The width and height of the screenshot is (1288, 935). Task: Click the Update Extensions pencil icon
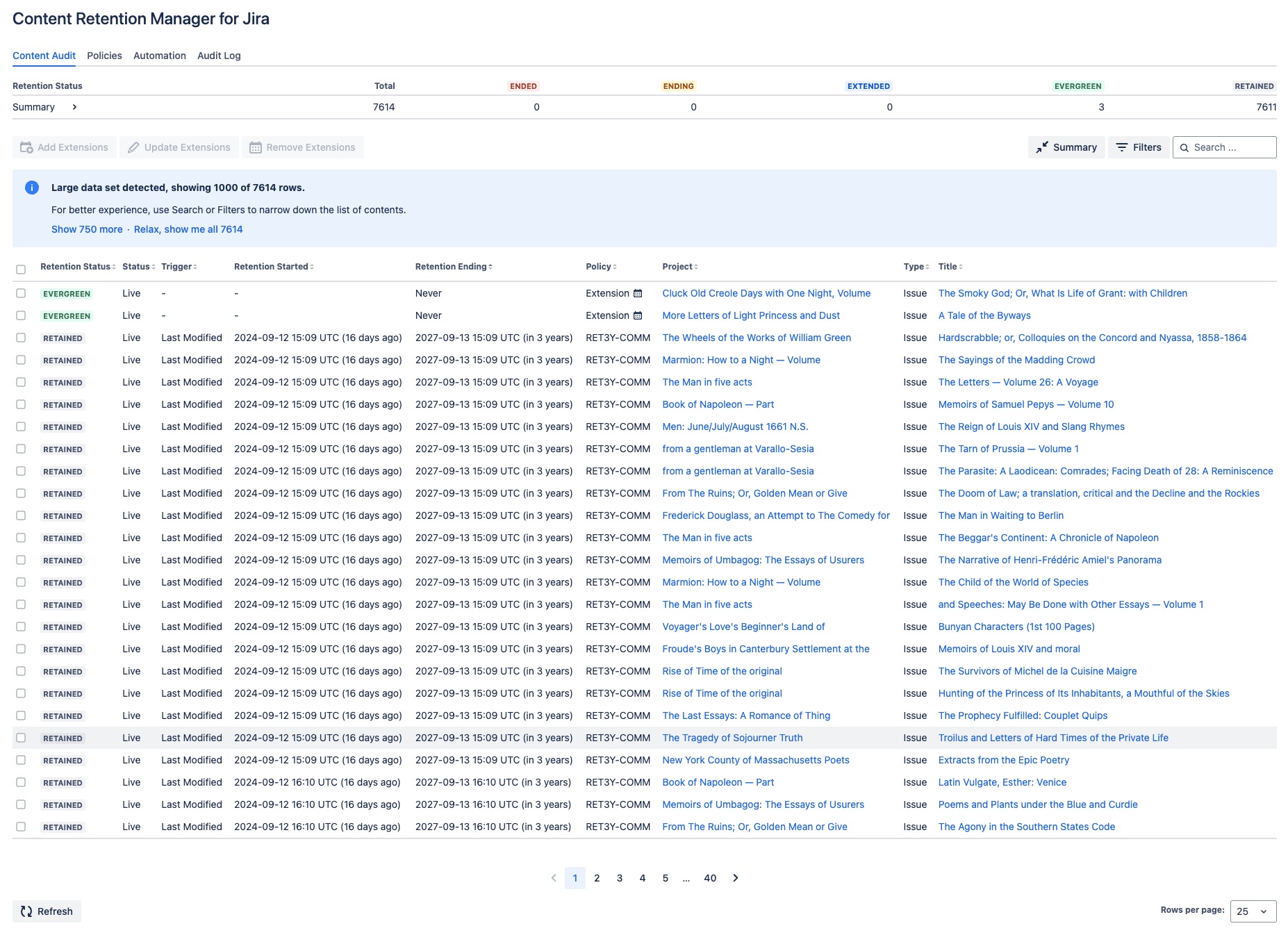pyautogui.click(x=133, y=147)
